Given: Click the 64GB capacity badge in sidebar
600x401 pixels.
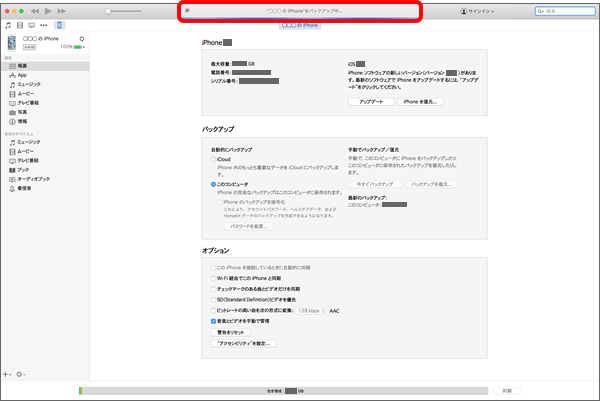Looking at the screenshot, I should click(29, 47).
